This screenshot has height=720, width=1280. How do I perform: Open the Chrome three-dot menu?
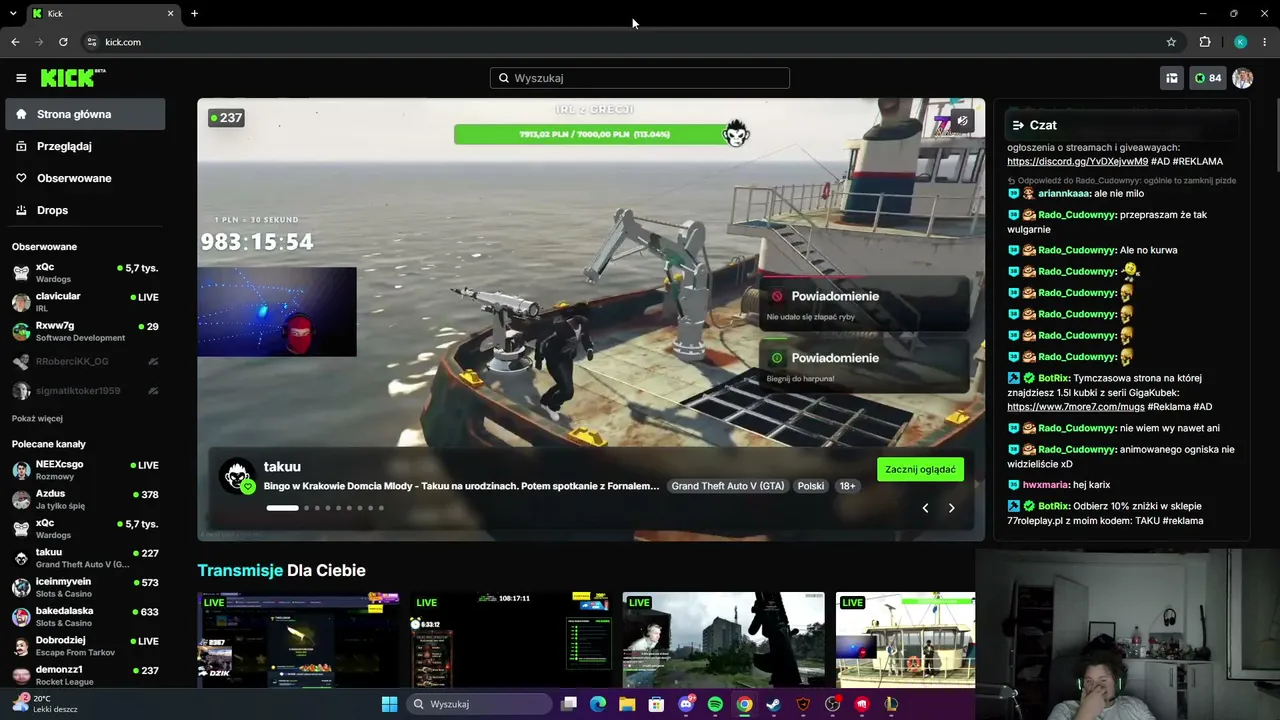coord(1265,42)
